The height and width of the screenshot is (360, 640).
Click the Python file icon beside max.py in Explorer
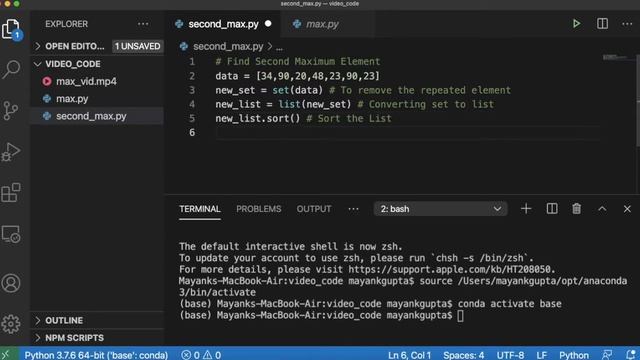[47, 99]
